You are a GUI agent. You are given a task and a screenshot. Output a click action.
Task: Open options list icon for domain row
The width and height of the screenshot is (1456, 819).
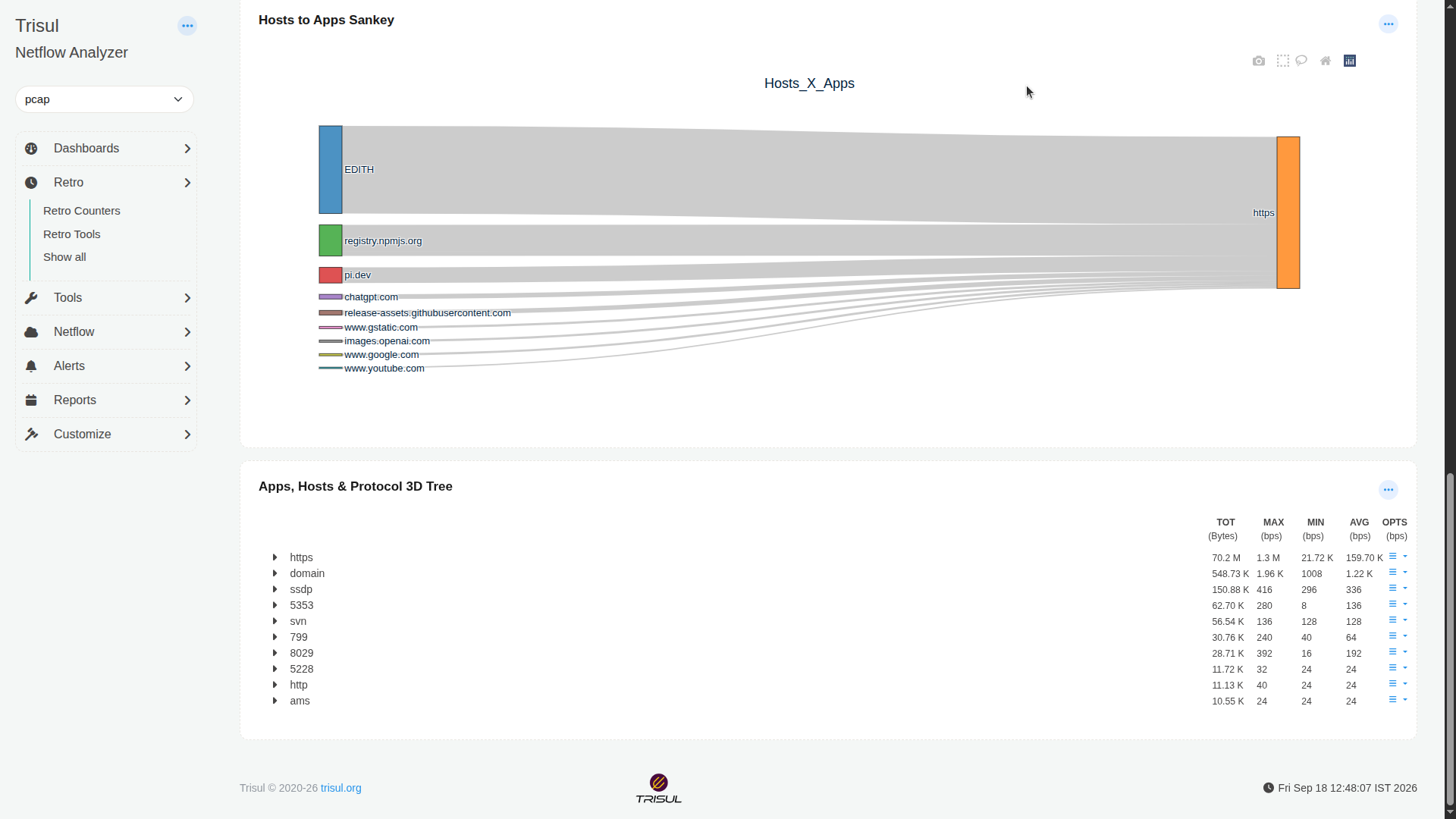pyautogui.click(x=1392, y=573)
